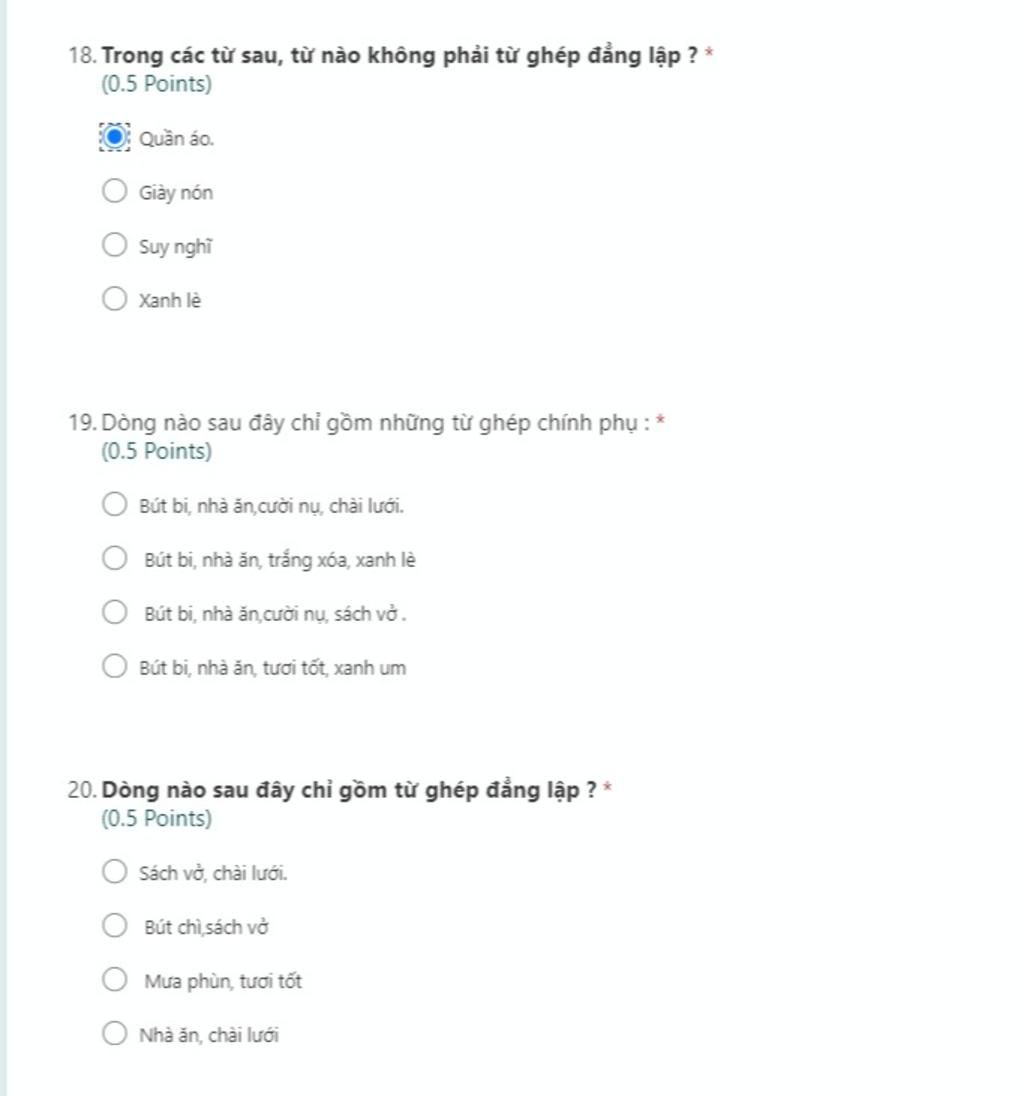Click question 20 heading text

350,790
